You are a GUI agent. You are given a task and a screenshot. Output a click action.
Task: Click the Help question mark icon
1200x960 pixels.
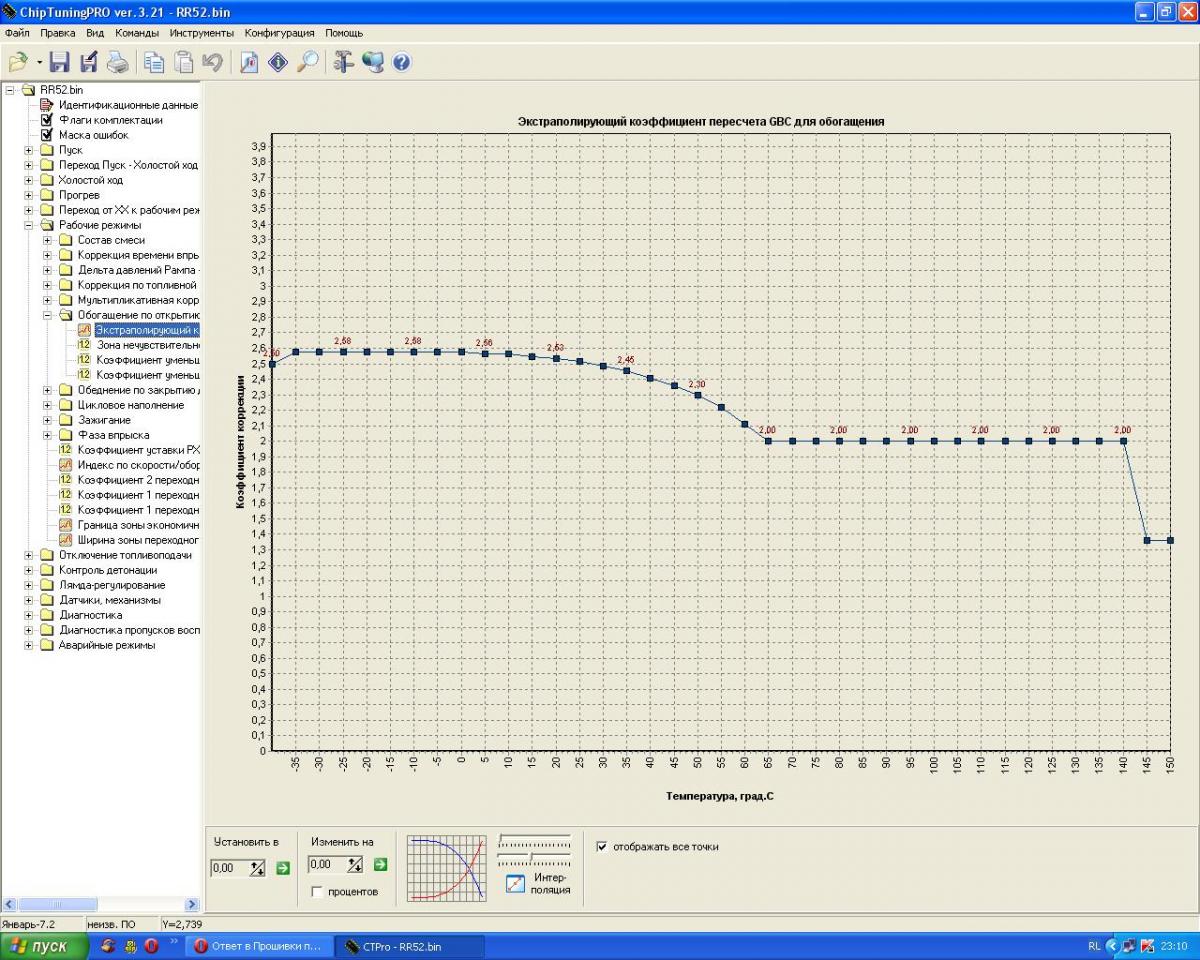pos(401,62)
